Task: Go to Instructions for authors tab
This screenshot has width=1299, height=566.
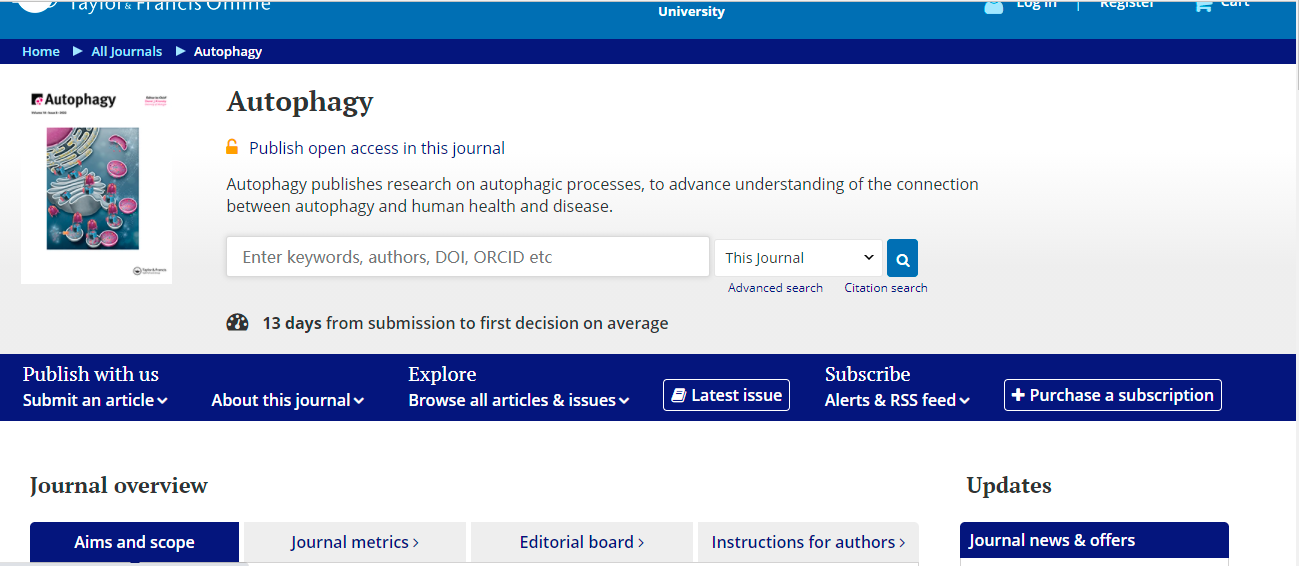Action: pyautogui.click(x=807, y=542)
